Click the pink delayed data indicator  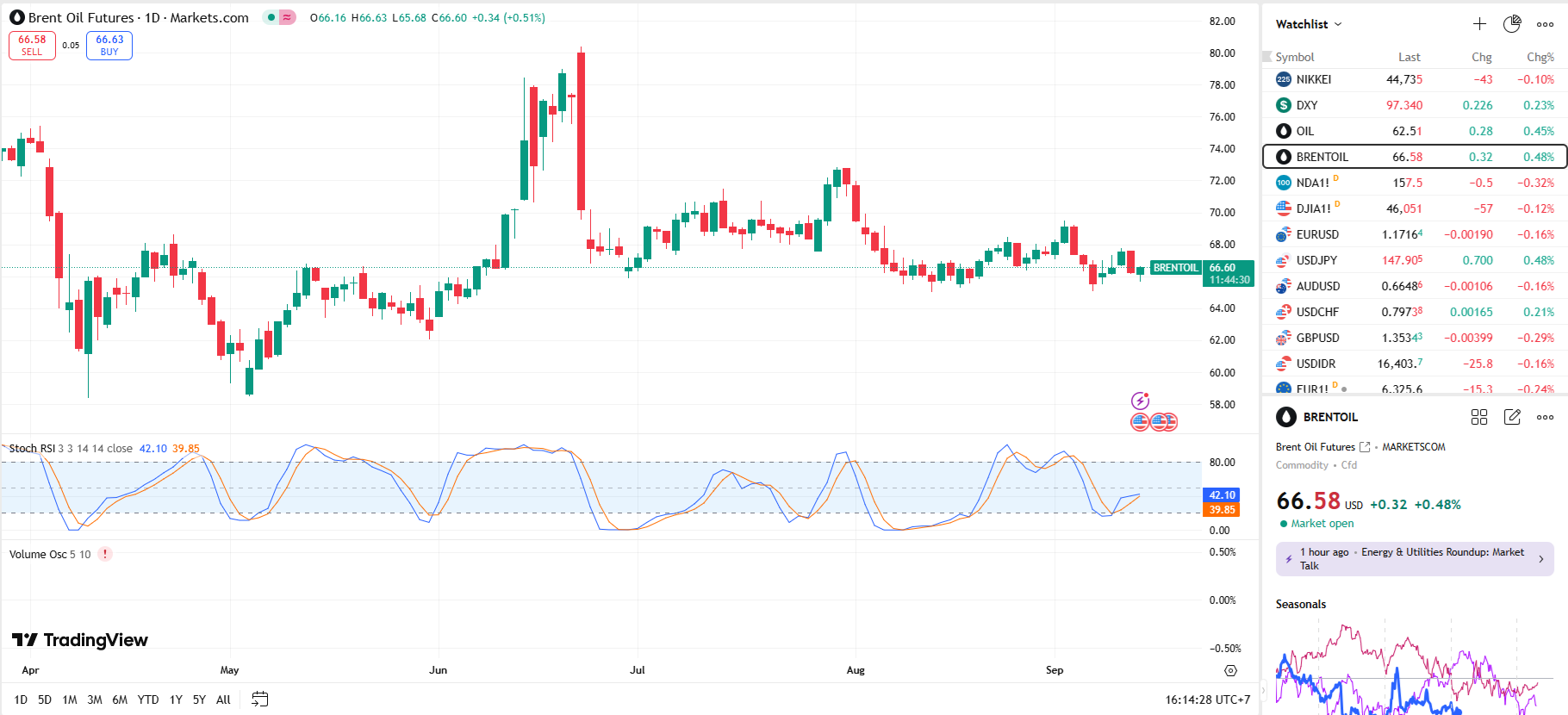(287, 17)
